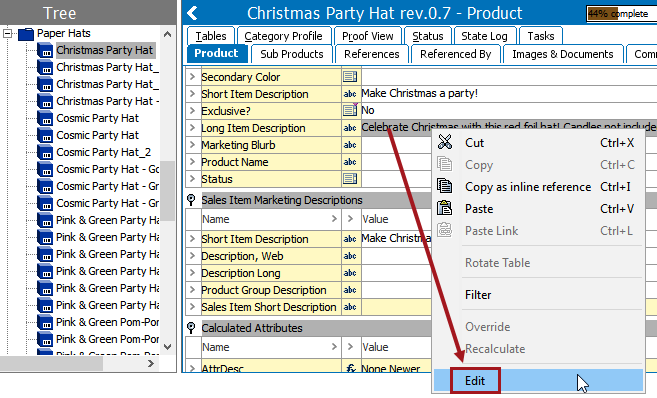Expand the Marketing Blurb row chevron
657x398 pixels.
[192, 145]
